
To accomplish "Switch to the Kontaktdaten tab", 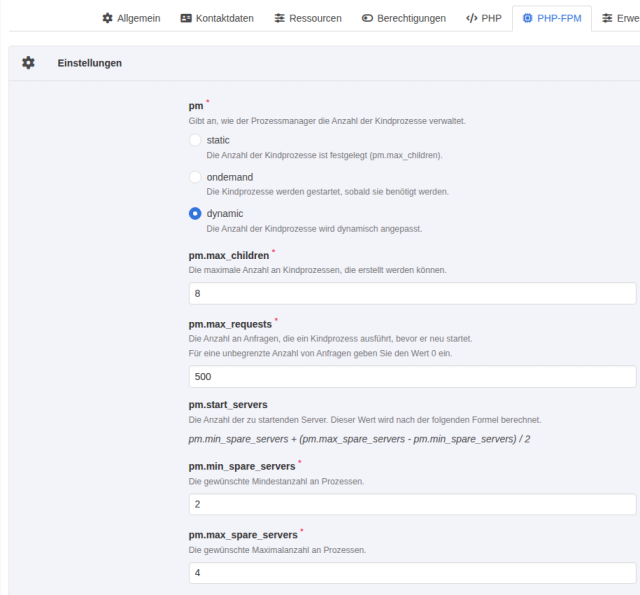I will (x=217, y=18).
